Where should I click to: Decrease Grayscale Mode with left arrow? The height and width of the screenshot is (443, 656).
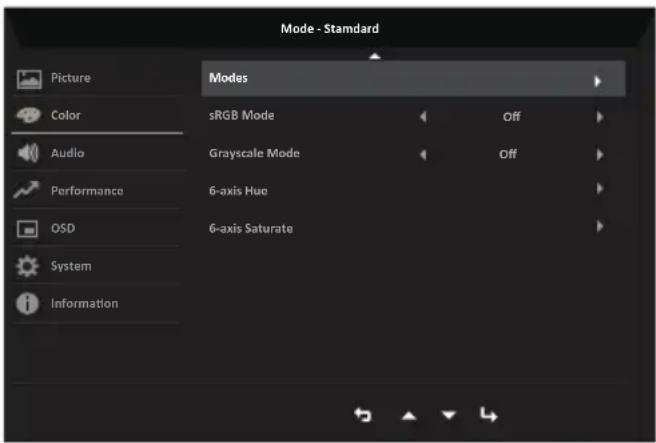point(423,154)
